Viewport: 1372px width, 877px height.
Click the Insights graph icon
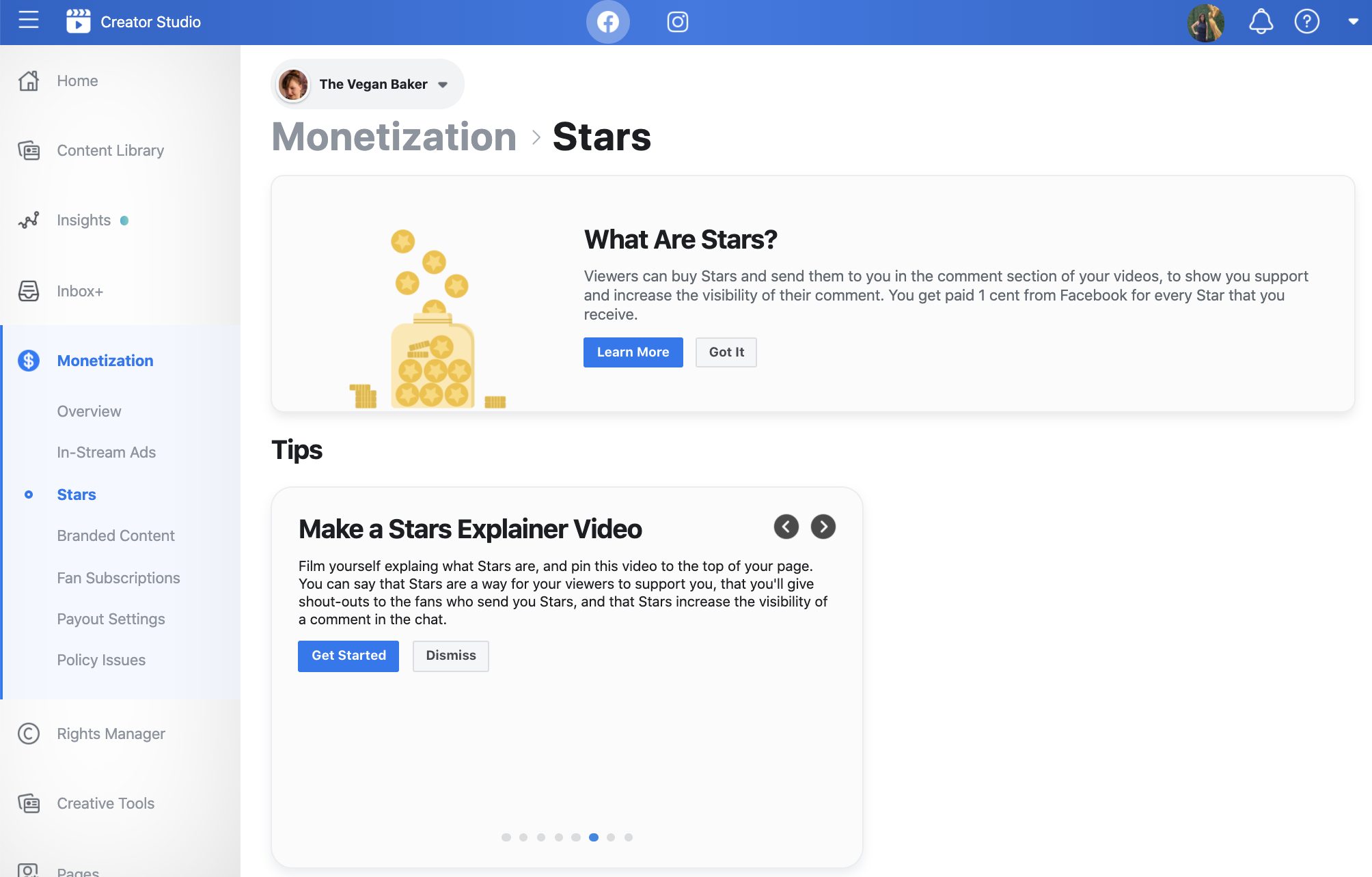pos(29,220)
